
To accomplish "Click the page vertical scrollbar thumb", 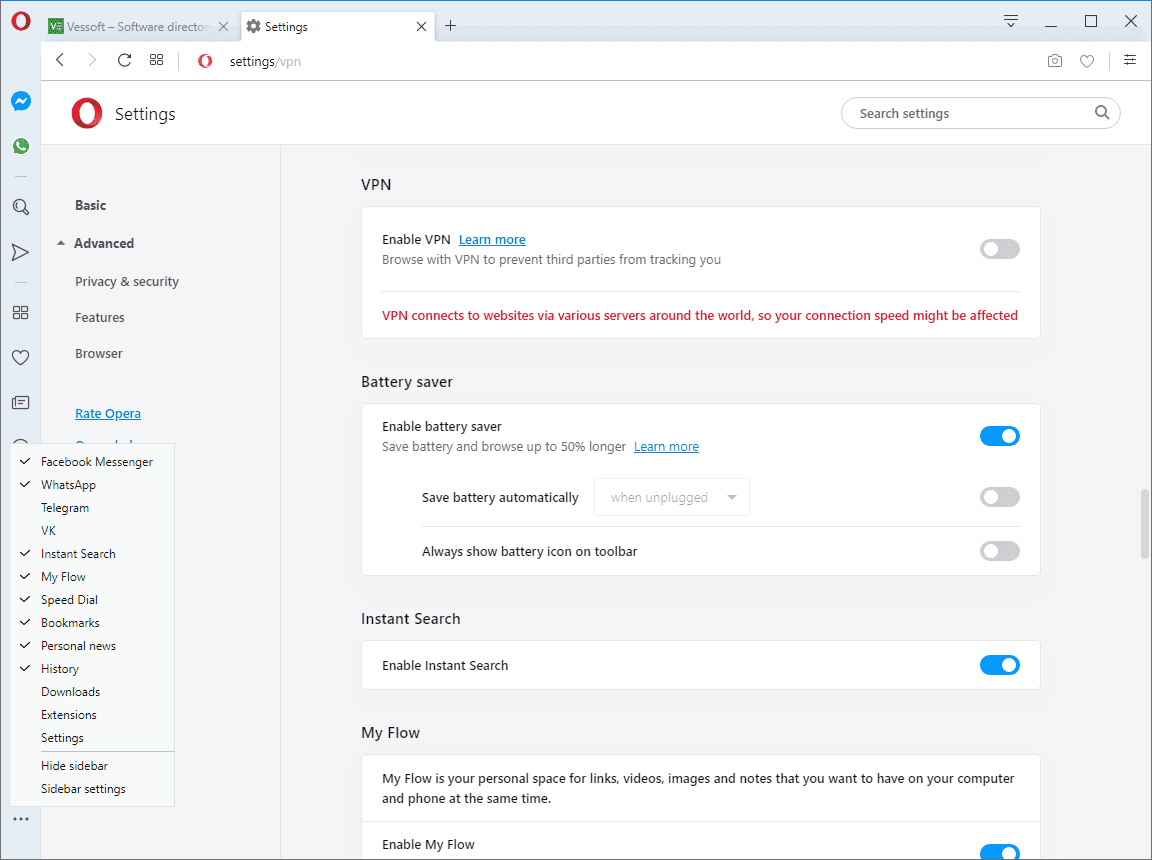I will point(1145,524).
